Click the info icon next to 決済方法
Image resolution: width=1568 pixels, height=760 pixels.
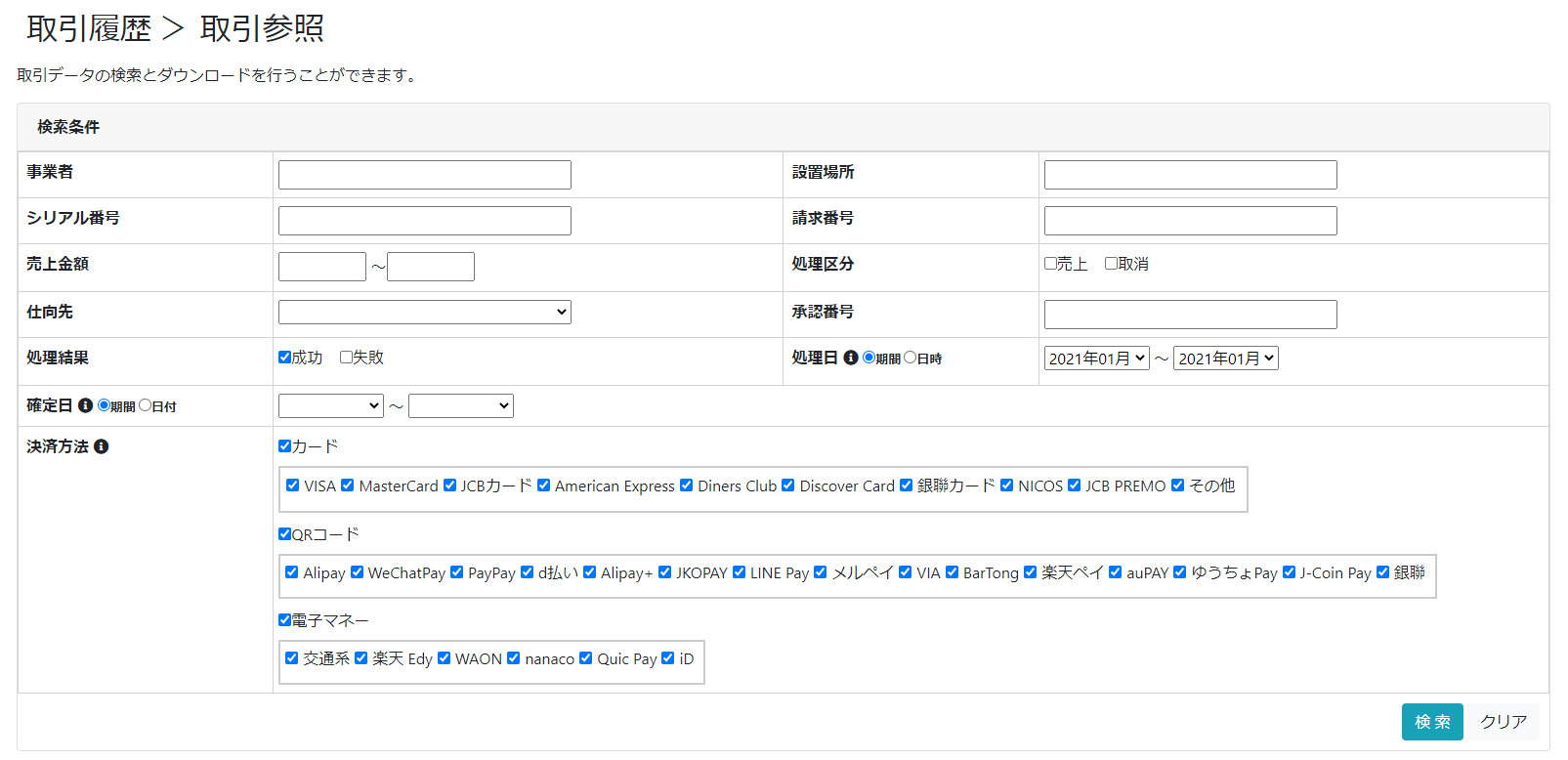102,446
